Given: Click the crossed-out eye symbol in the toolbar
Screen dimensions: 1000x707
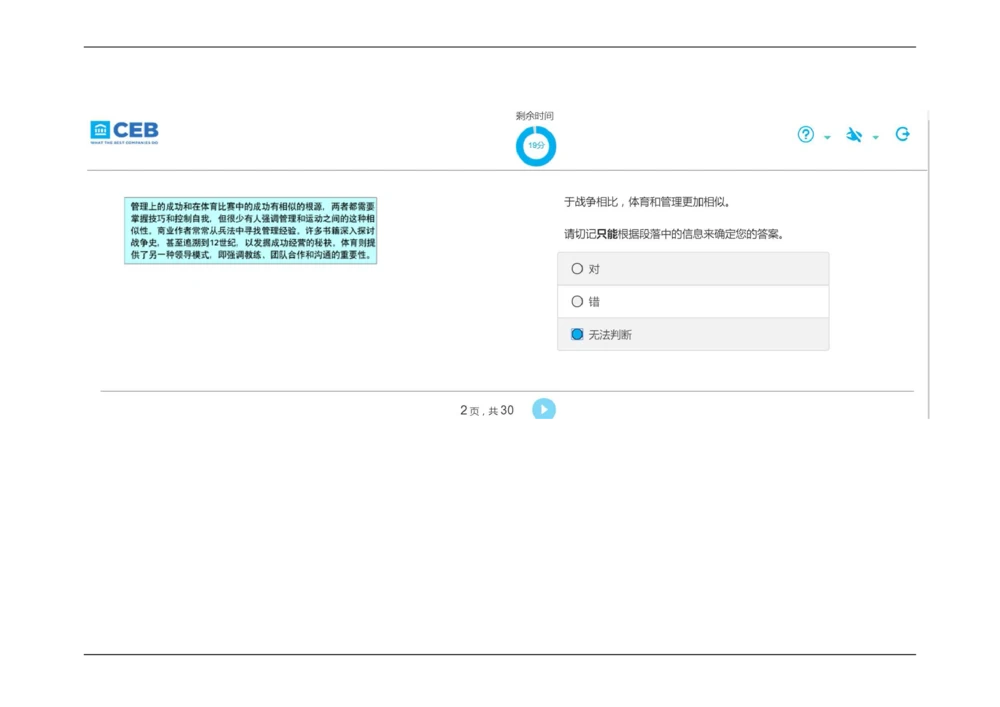Looking at the screenshot, I should coord(855,134).
